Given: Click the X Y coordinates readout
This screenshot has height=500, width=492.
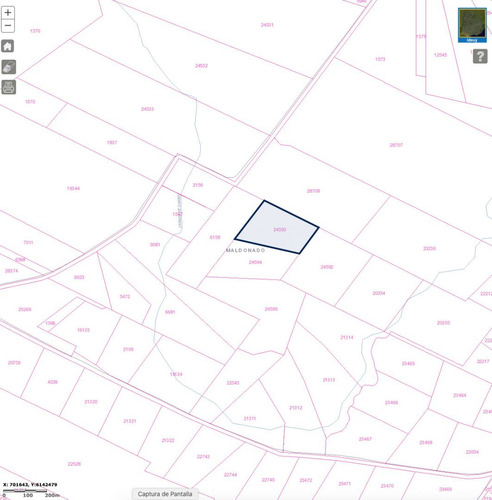Looking at the screenshot, I should pyautogui.click(x=30, y=485).
